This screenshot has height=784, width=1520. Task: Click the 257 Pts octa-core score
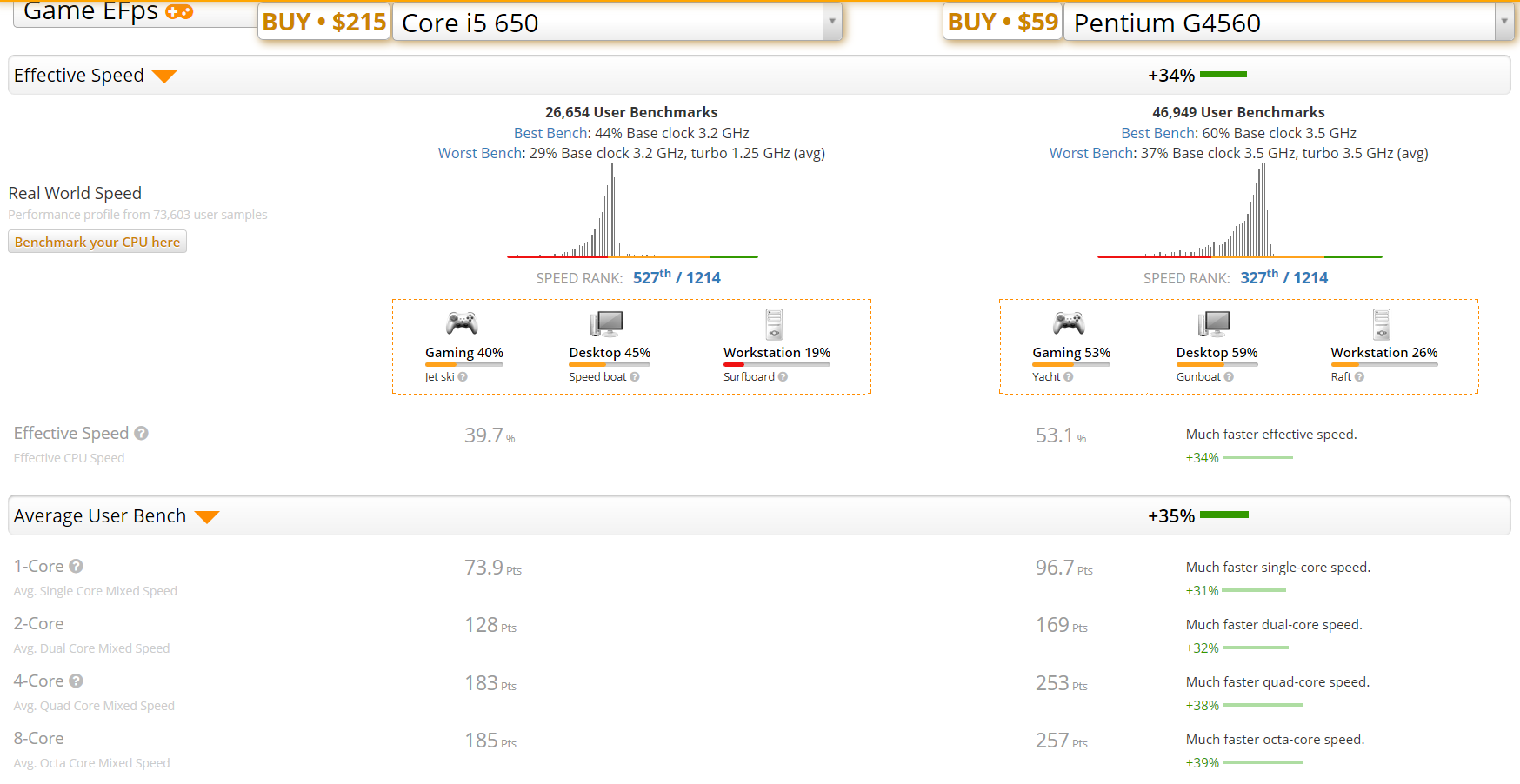tap(1062, 741)
